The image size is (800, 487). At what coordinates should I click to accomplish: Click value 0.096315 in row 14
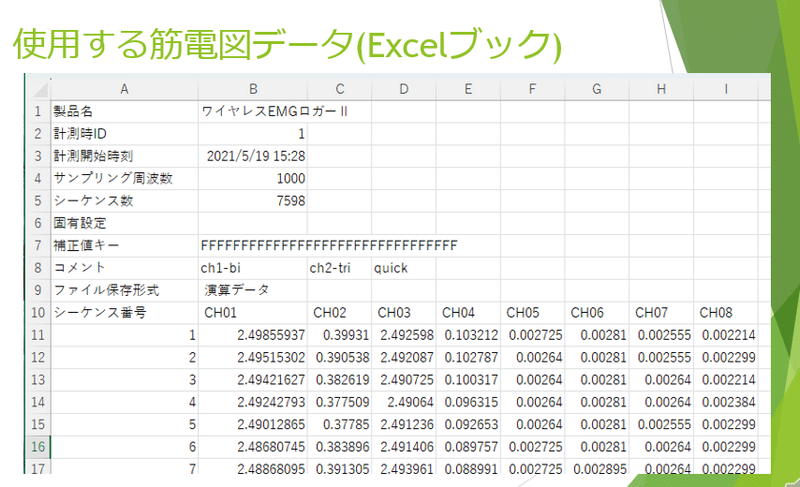pyautogui.click(x=468, y=402)
